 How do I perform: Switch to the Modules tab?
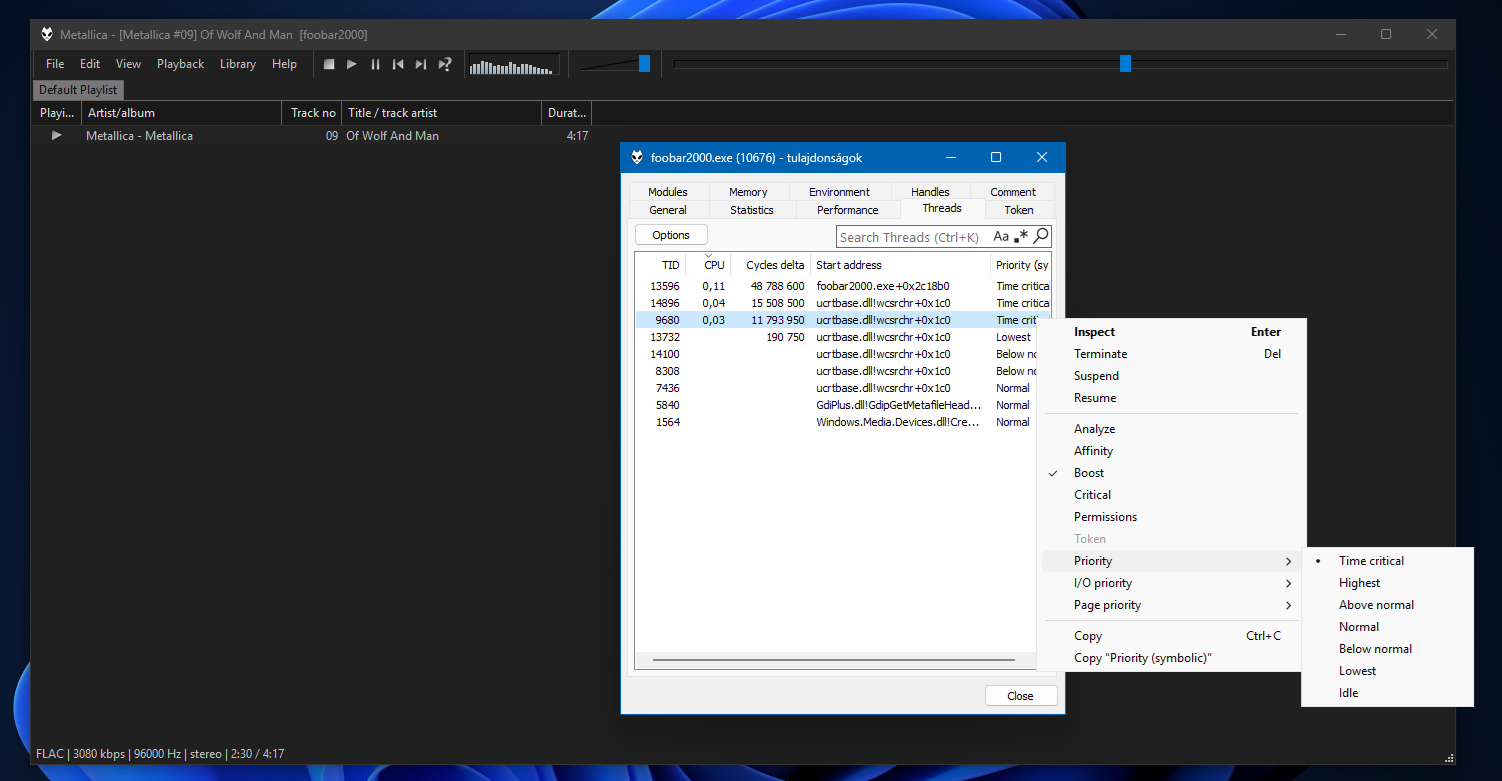tap(668, 192)
